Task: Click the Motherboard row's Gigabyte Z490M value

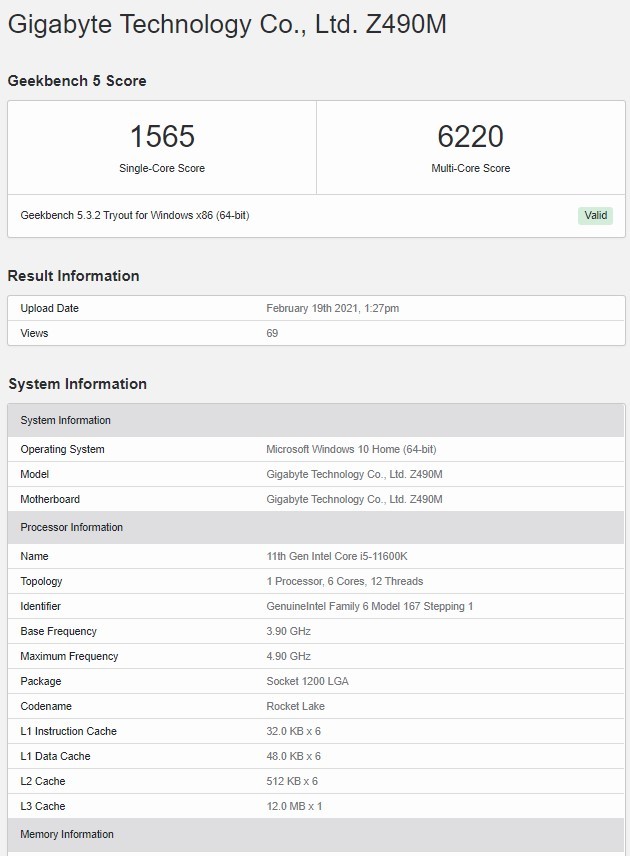Action: 354,499
